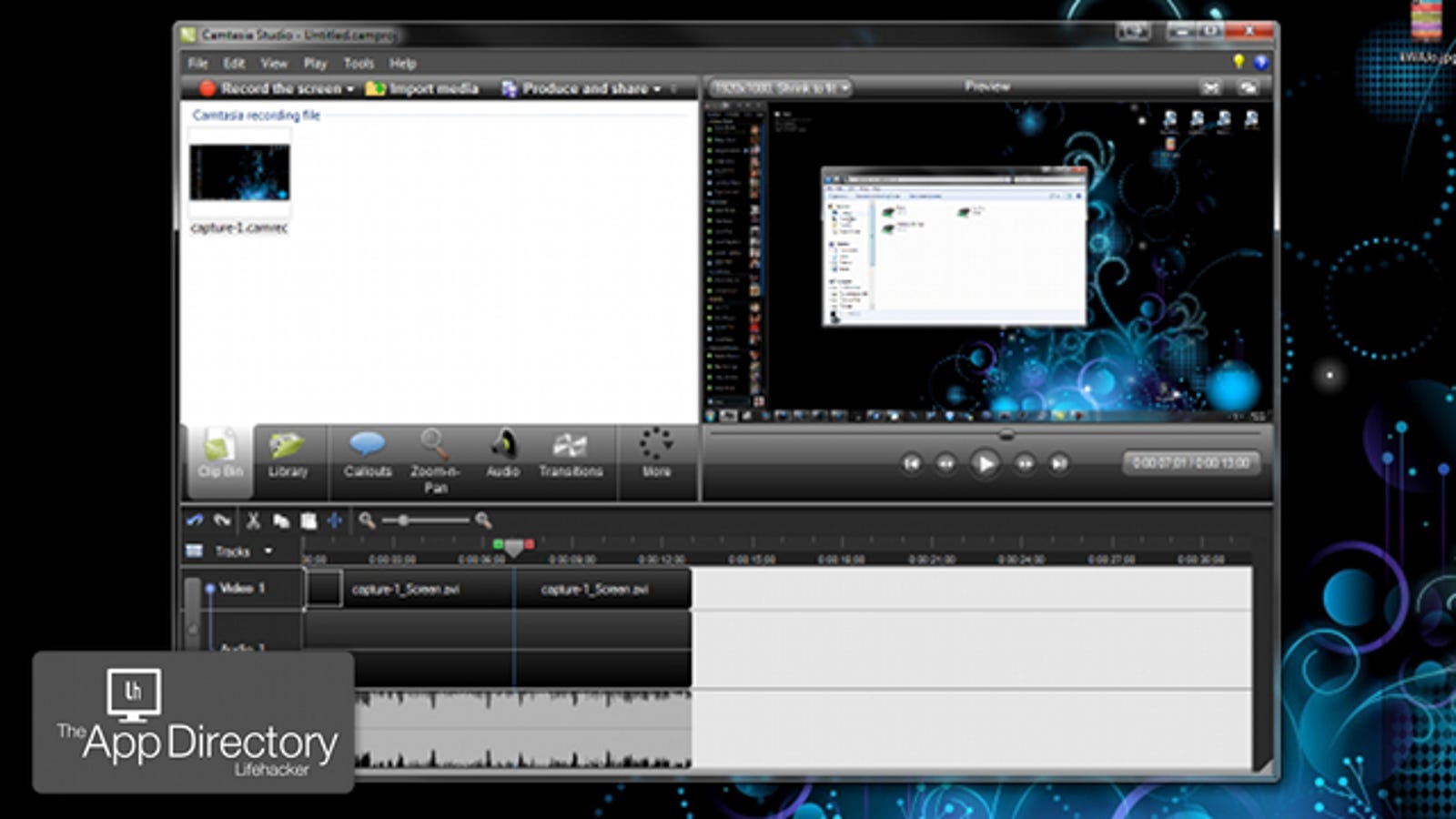The width and height of the screenshot is (1456, 819).
Task: Click skip to end playback button
Action: click(x=1059, y=463)
